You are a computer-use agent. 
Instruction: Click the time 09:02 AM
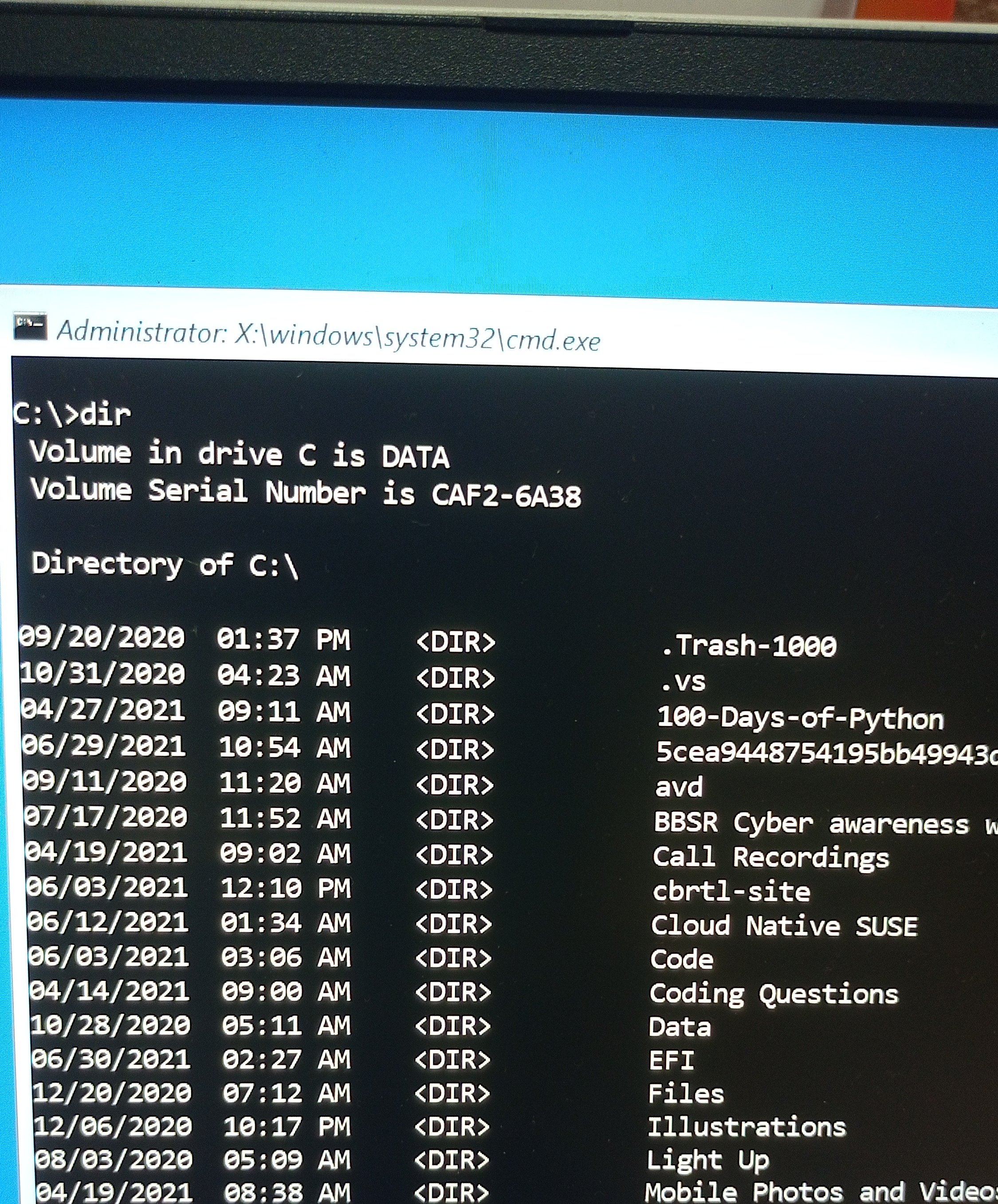[x=286, y=854]
